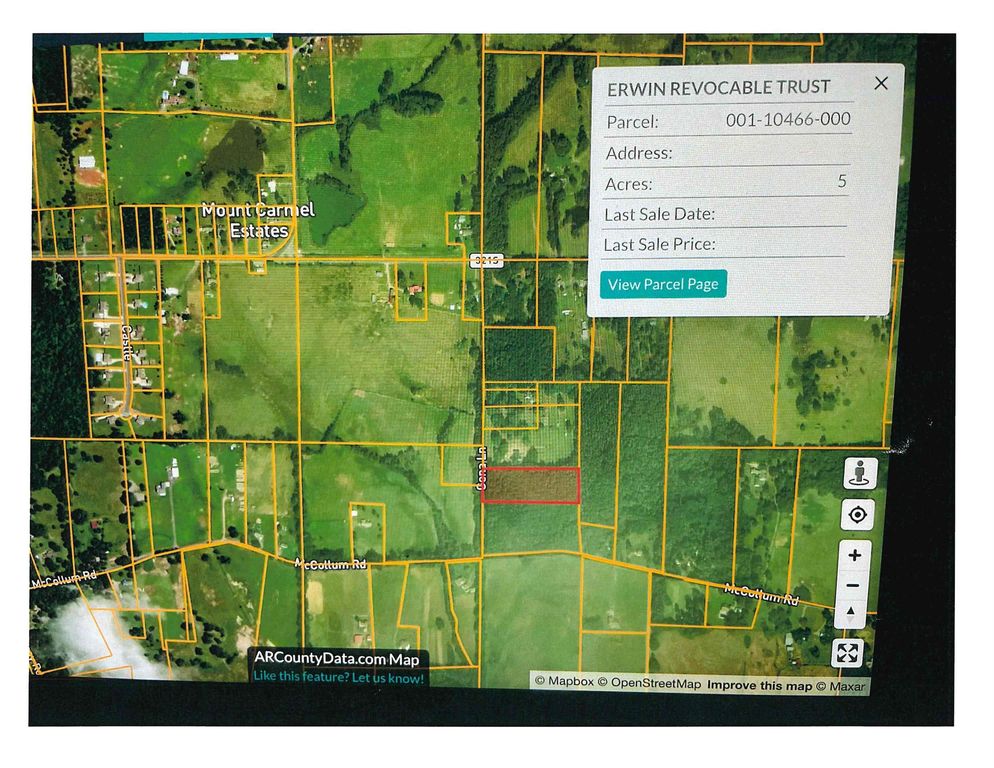
Task: Click the locate-me target icon
Action: (x=857, y=516)
